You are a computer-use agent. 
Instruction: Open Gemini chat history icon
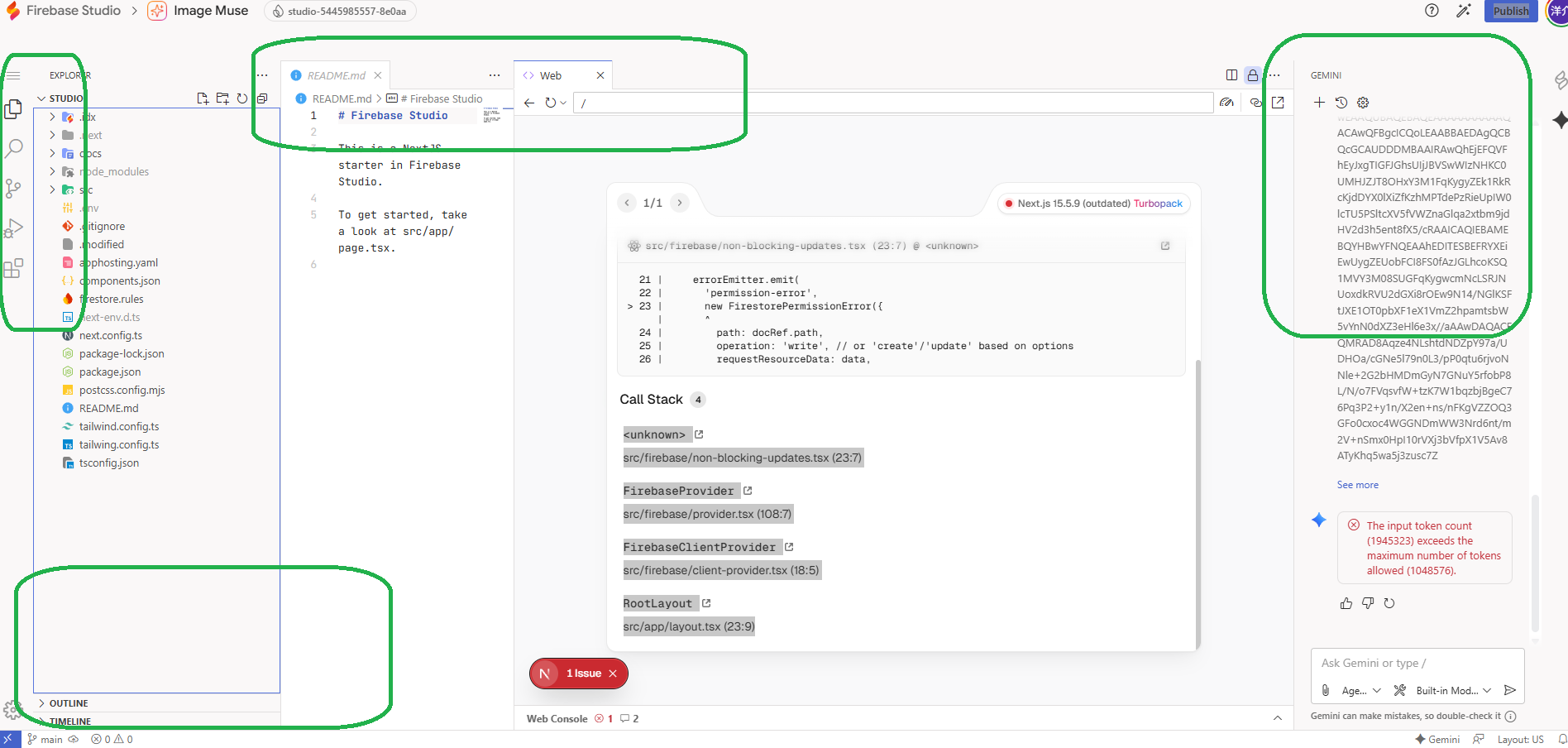click(x=1341, y=103)
